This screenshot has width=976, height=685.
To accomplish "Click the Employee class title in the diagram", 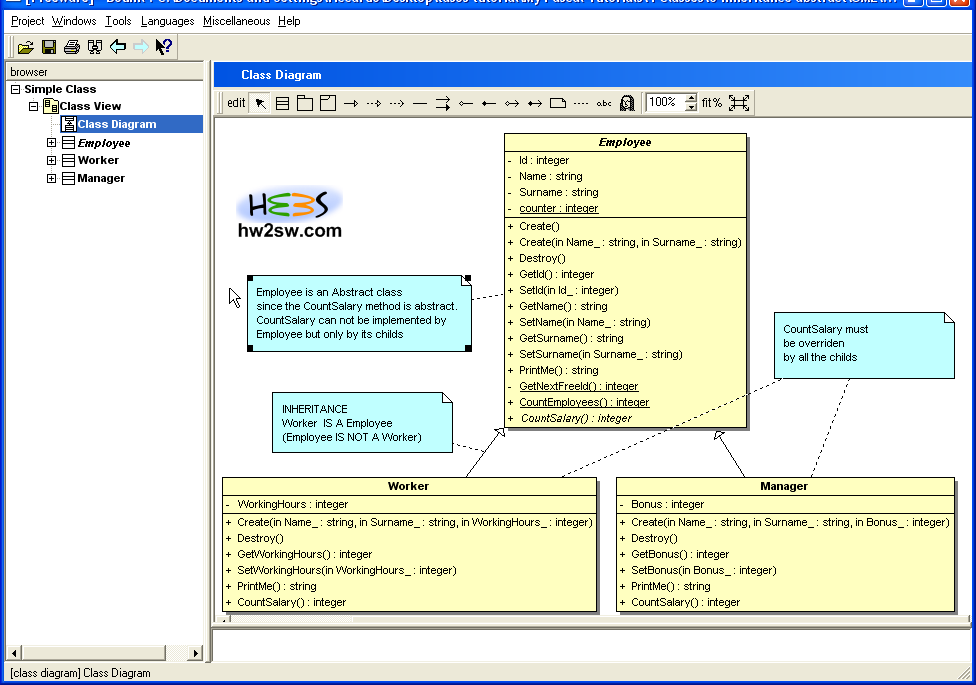I will [625, 142].
